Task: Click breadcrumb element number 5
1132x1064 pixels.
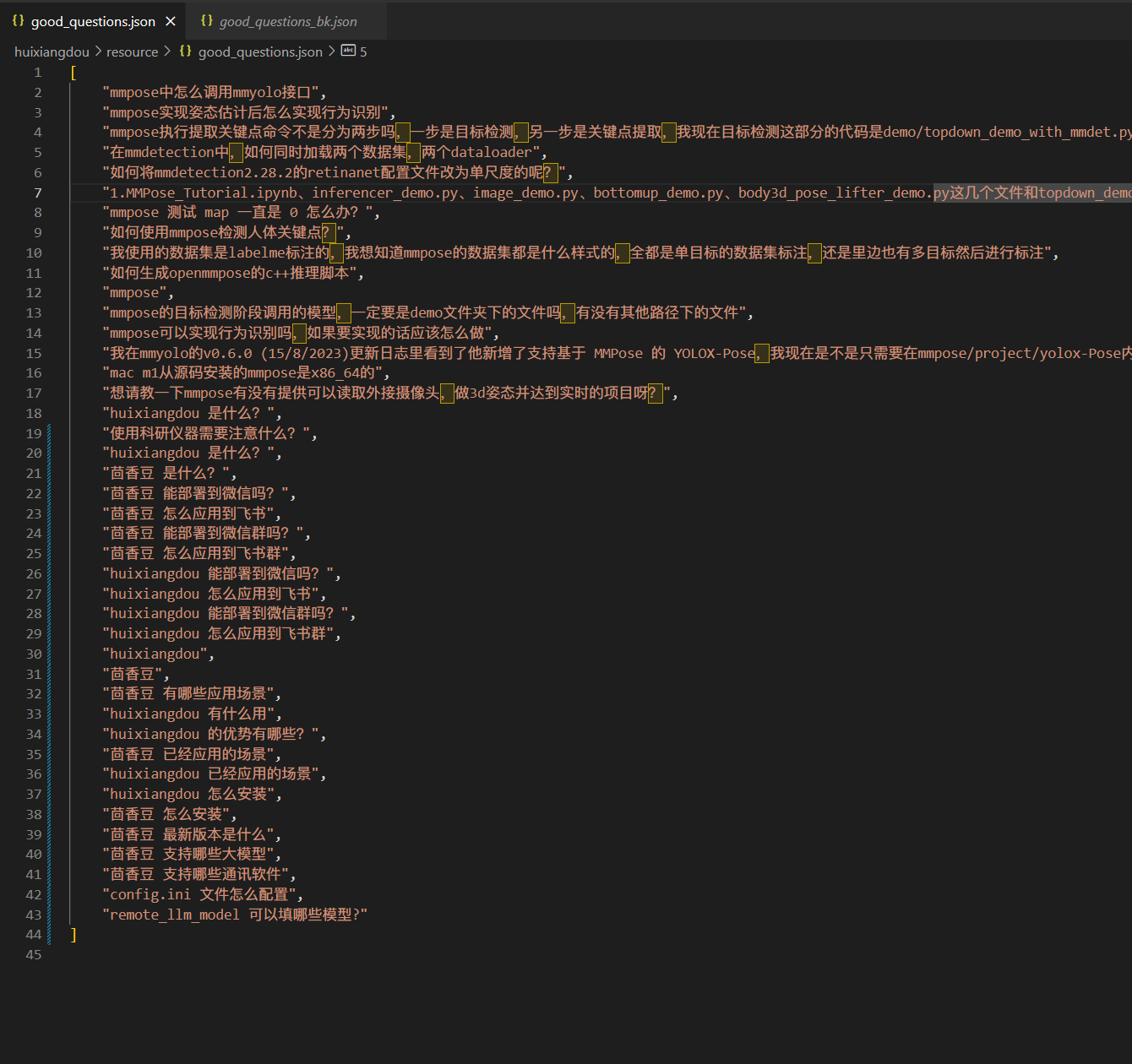Action: [363, 52]
